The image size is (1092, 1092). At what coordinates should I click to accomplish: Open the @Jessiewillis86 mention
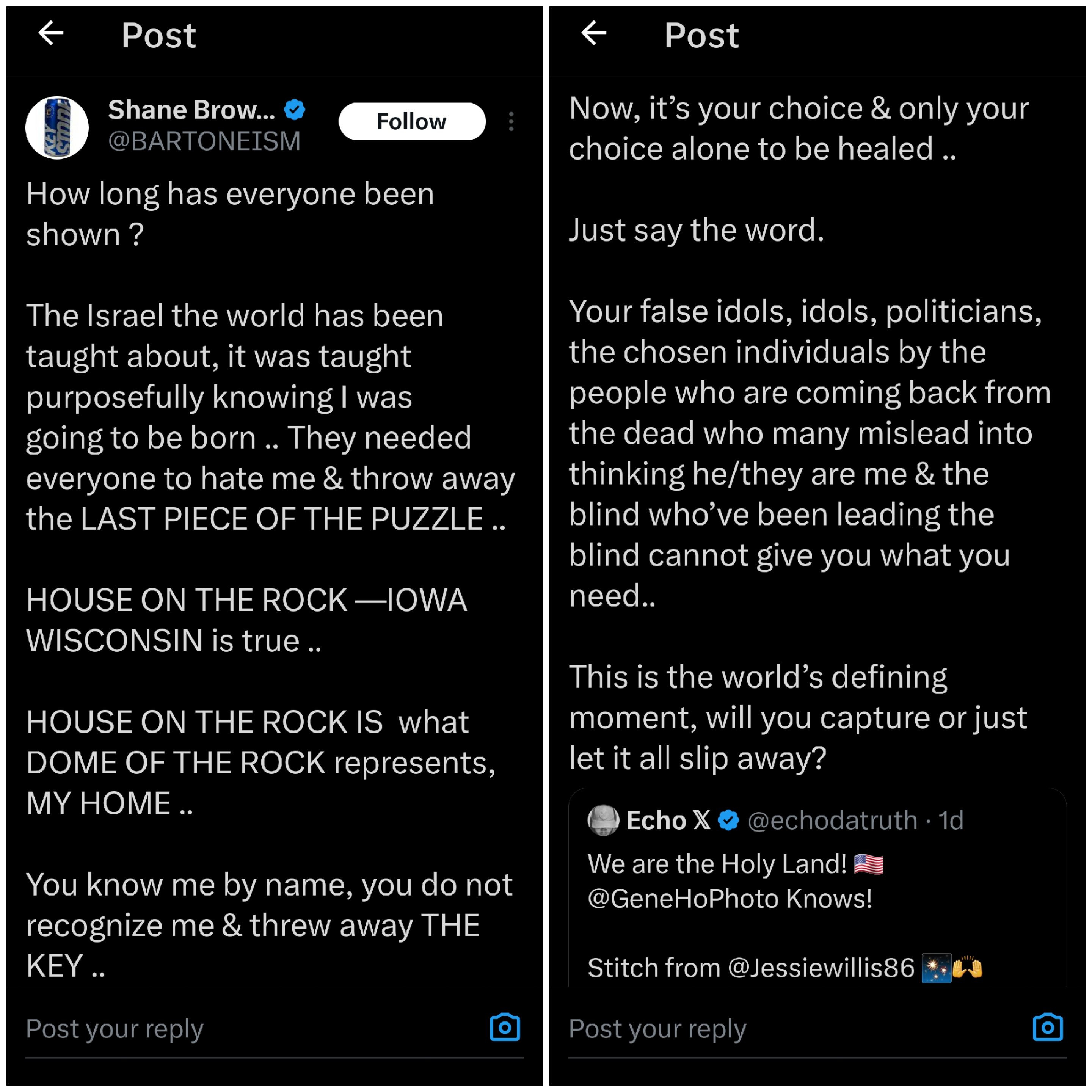coord(821,968)
